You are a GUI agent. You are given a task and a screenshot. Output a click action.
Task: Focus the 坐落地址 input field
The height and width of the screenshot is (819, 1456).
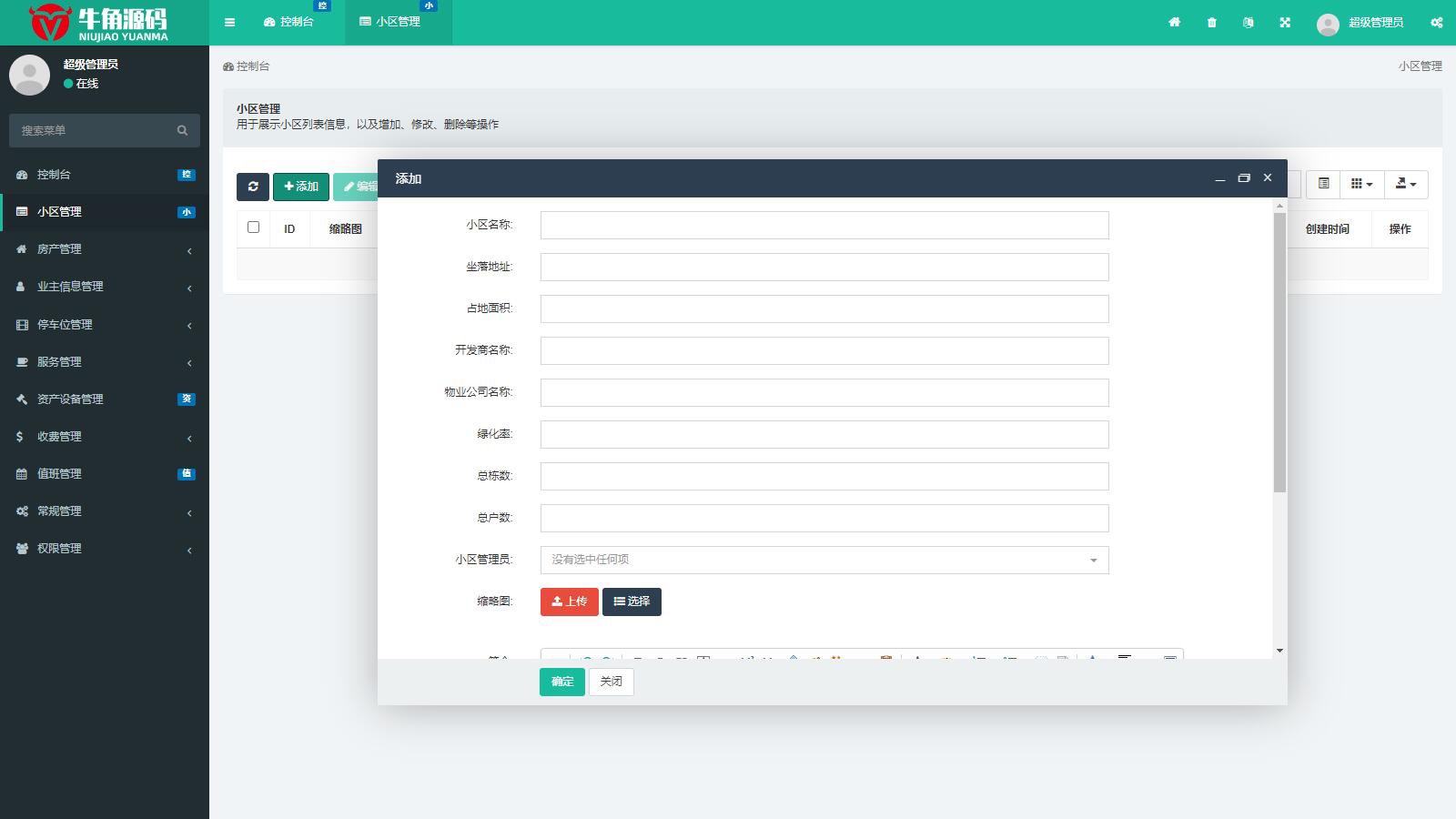(x=824, y=267)
